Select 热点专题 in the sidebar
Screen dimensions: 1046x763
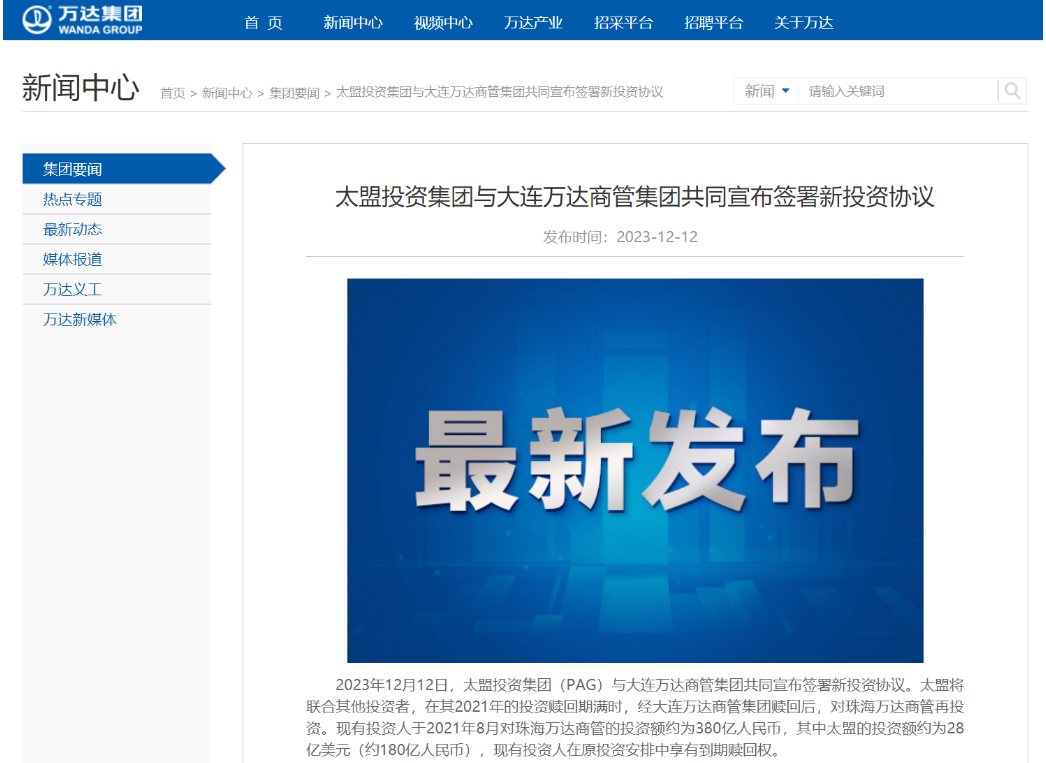coord(117,199)
